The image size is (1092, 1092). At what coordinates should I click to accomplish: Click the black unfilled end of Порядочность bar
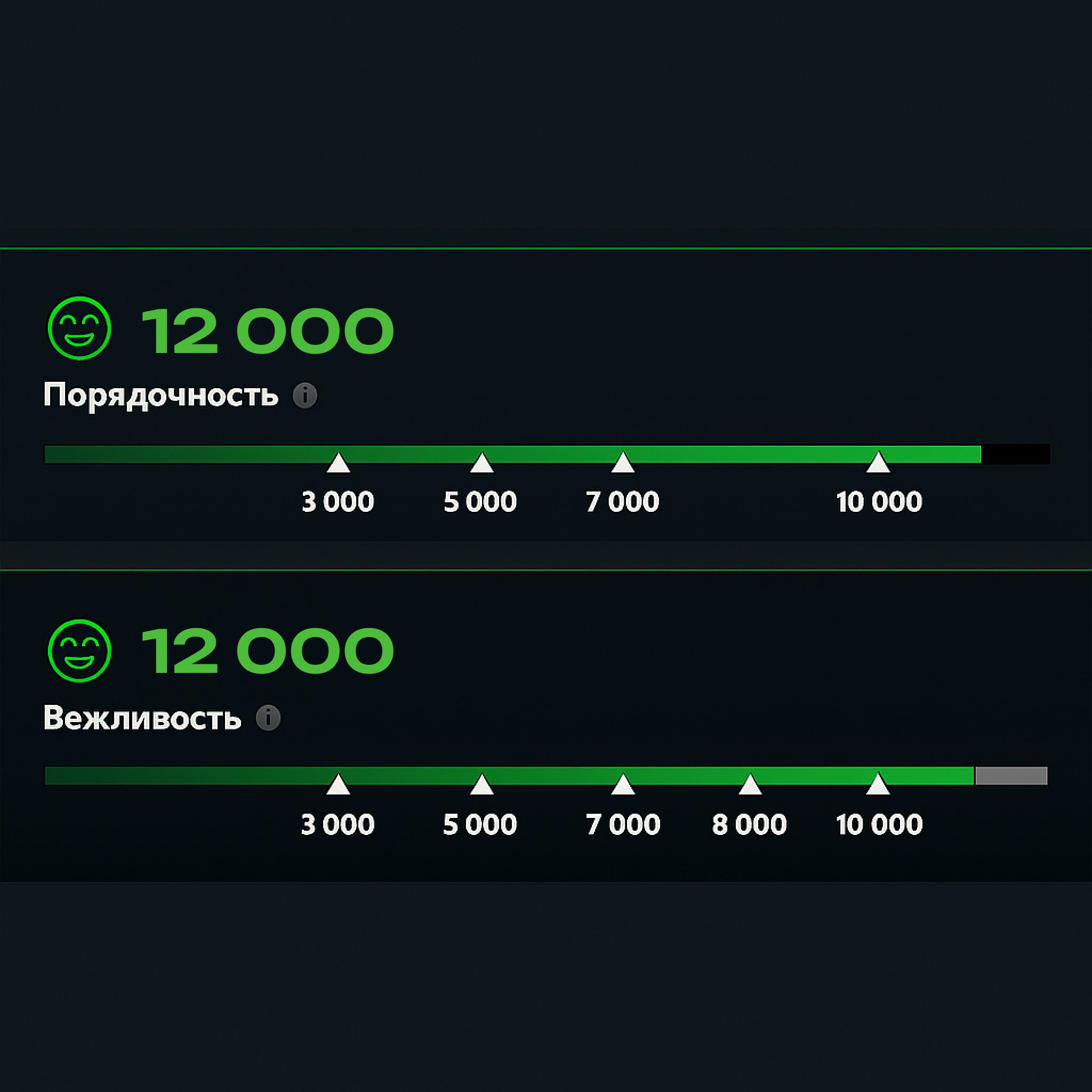(x=1015, y=454)
